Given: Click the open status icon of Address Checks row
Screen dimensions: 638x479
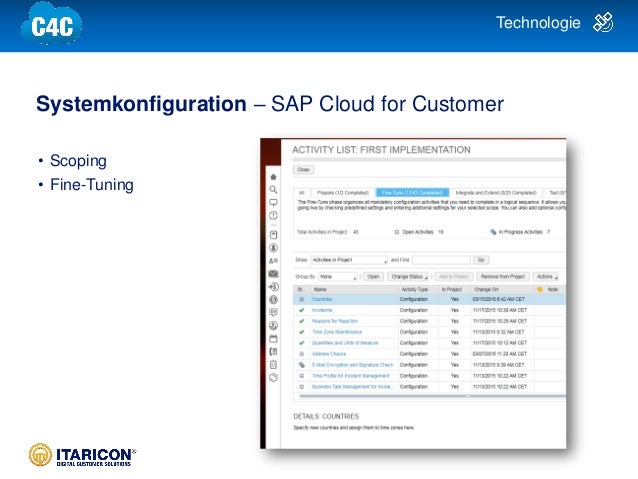Looking at the screenshot, I should point(302,354).
